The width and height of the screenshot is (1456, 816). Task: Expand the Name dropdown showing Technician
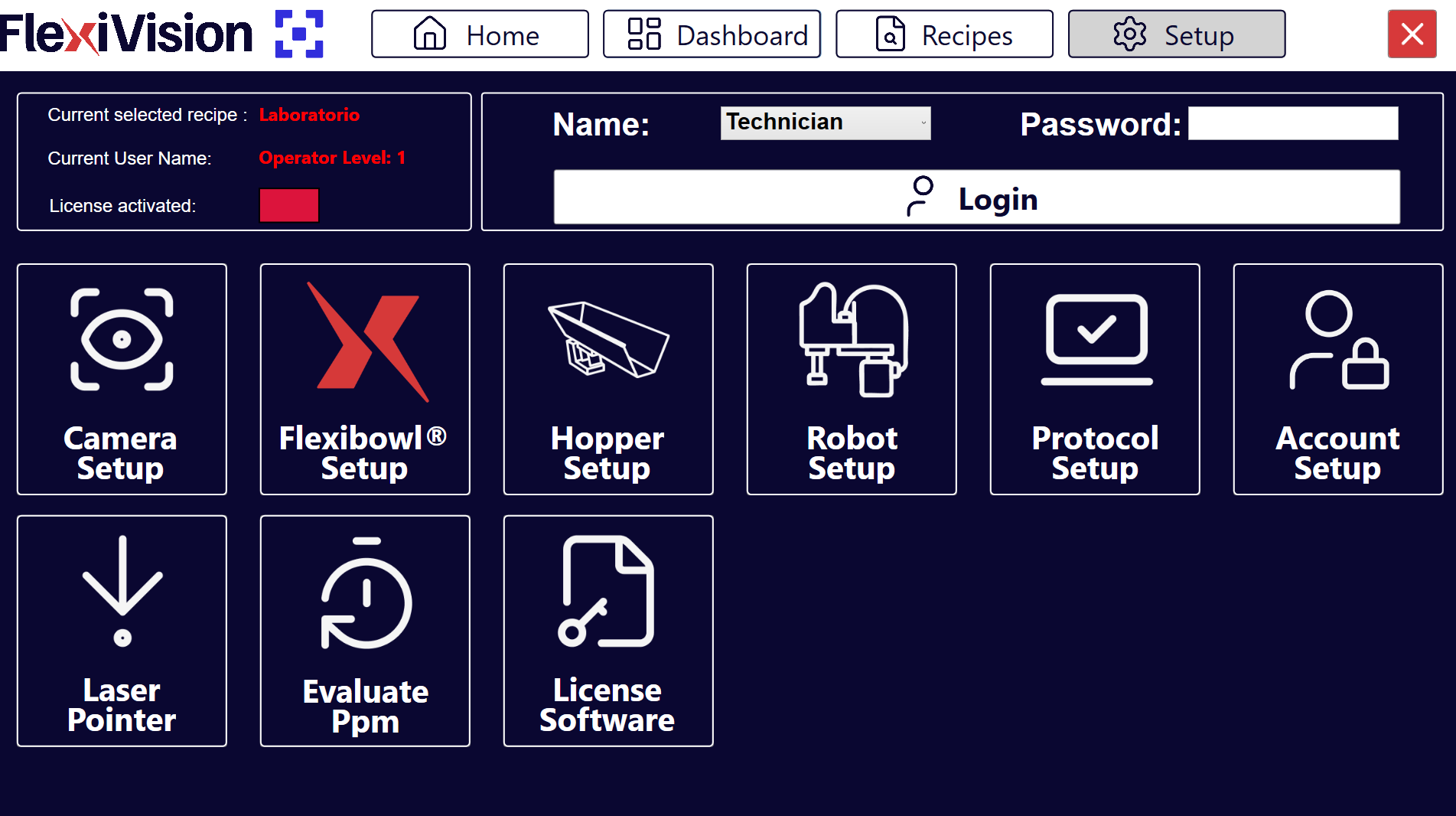click(x=826, y=123)
